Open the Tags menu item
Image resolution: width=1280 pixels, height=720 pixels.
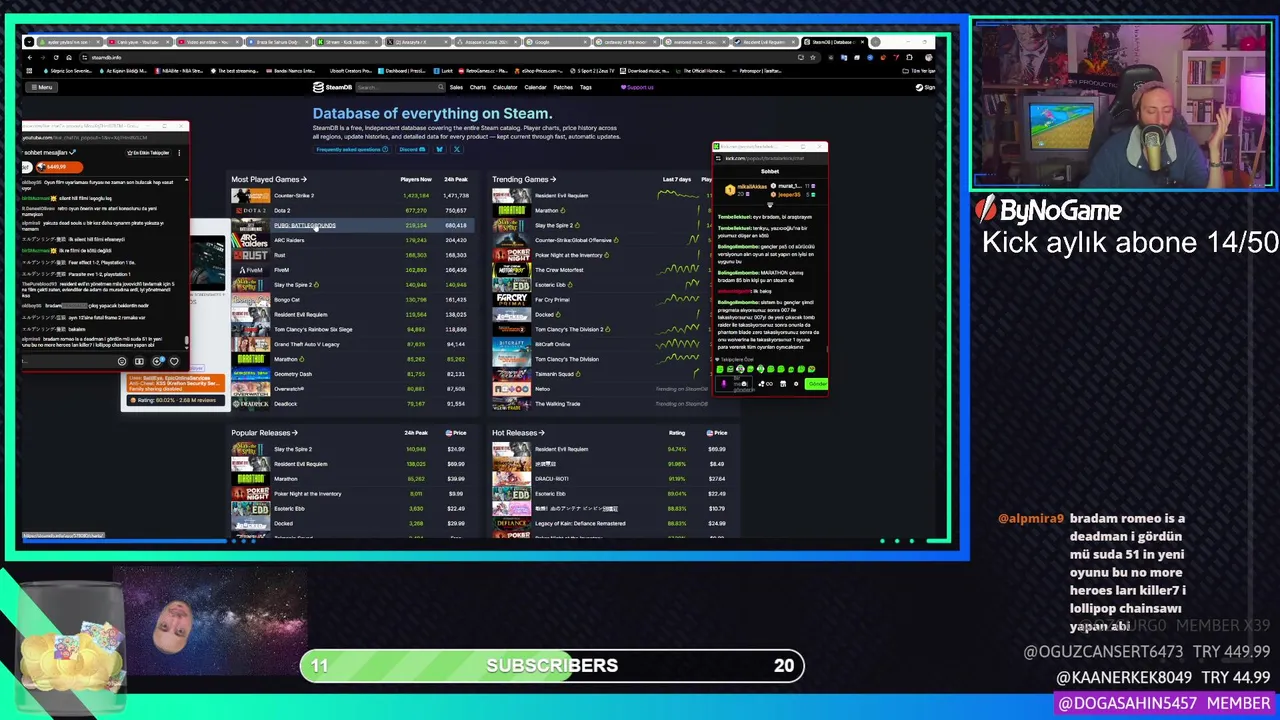[586, 87]
